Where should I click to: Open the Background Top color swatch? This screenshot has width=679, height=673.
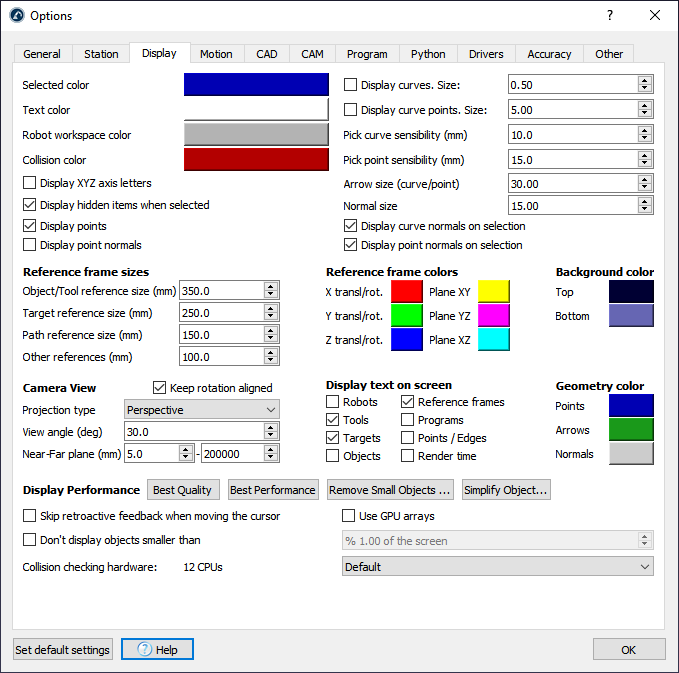pyautogui.click(x=631, y=291)
